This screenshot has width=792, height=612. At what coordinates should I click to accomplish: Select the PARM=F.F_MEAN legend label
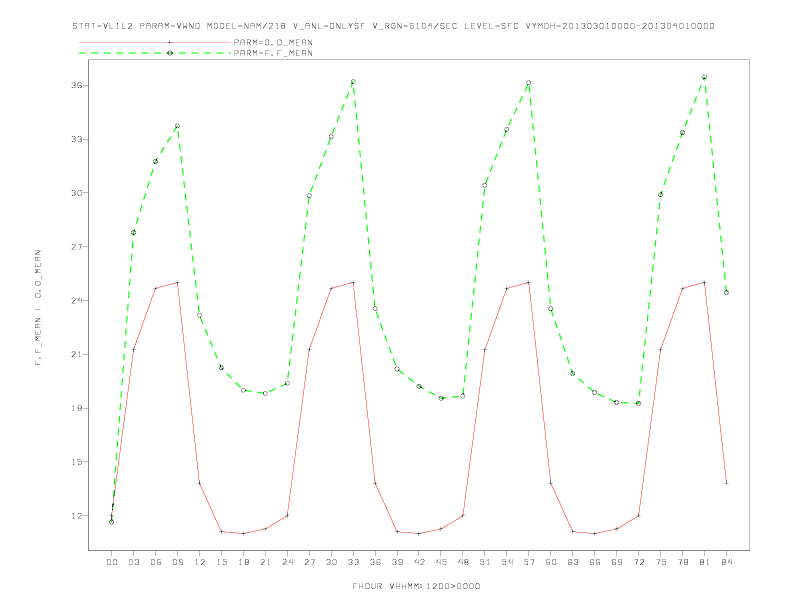273,53
